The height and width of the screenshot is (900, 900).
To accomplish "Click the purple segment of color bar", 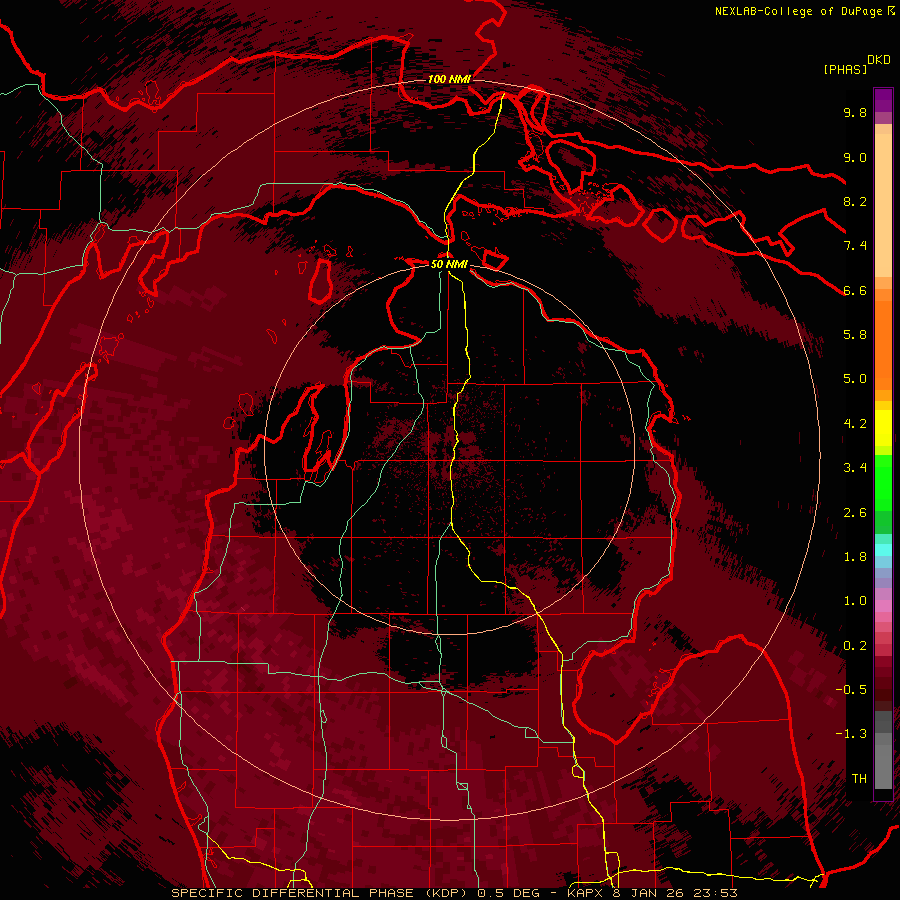I will [883, 100].
